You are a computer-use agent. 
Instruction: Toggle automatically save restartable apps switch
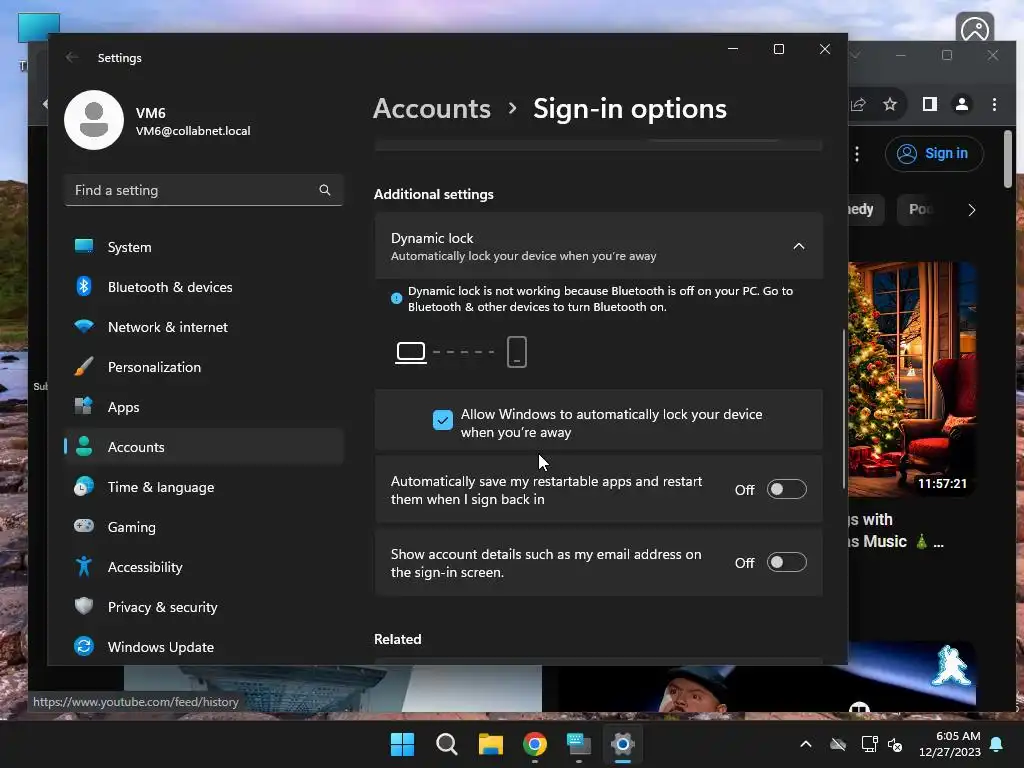(x=786, y=489)
